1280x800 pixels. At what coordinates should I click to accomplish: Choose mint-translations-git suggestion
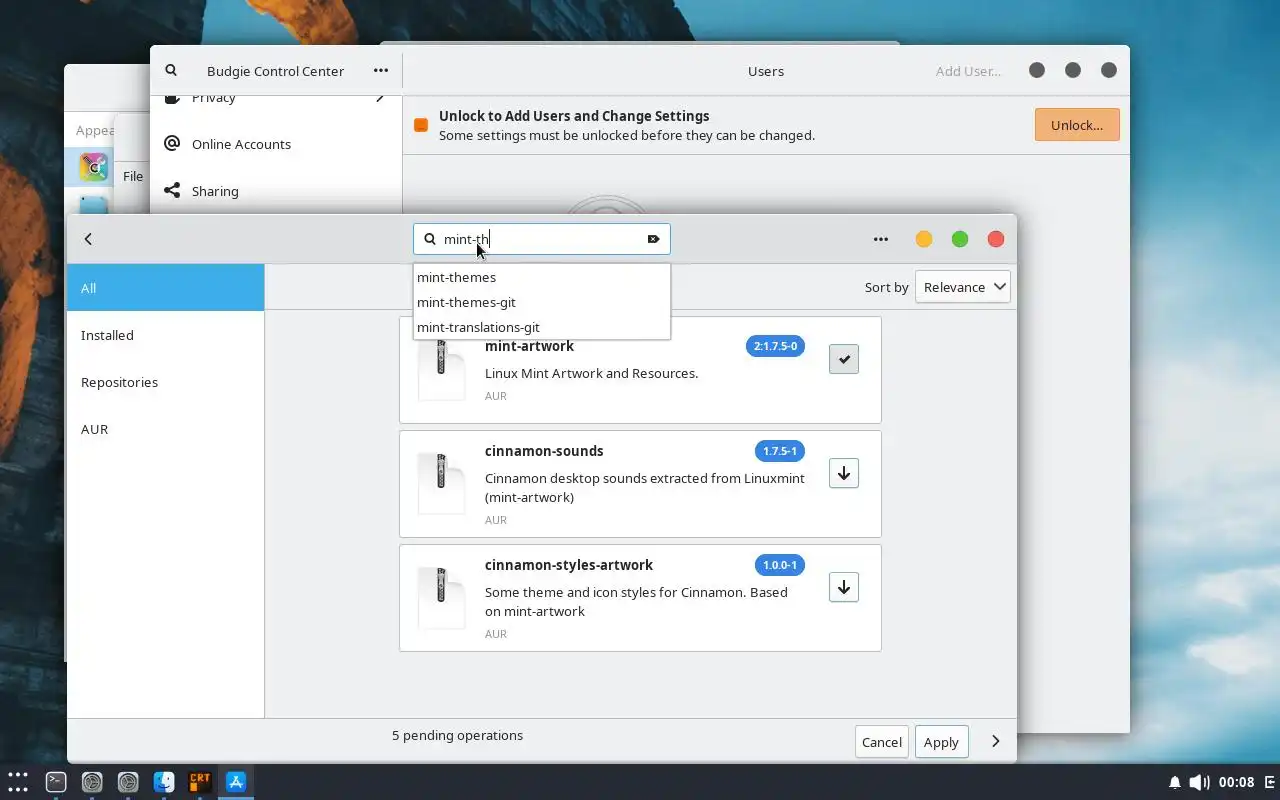point(541,327)
